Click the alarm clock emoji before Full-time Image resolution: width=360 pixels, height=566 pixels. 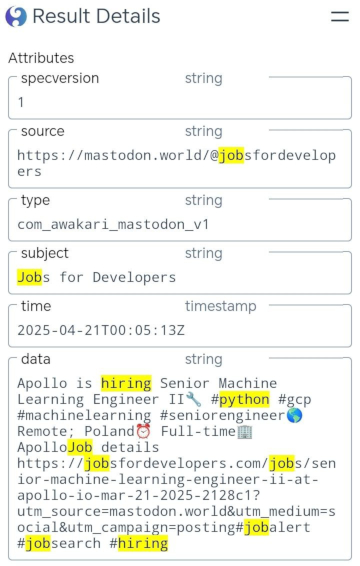(x=143, y=431)
